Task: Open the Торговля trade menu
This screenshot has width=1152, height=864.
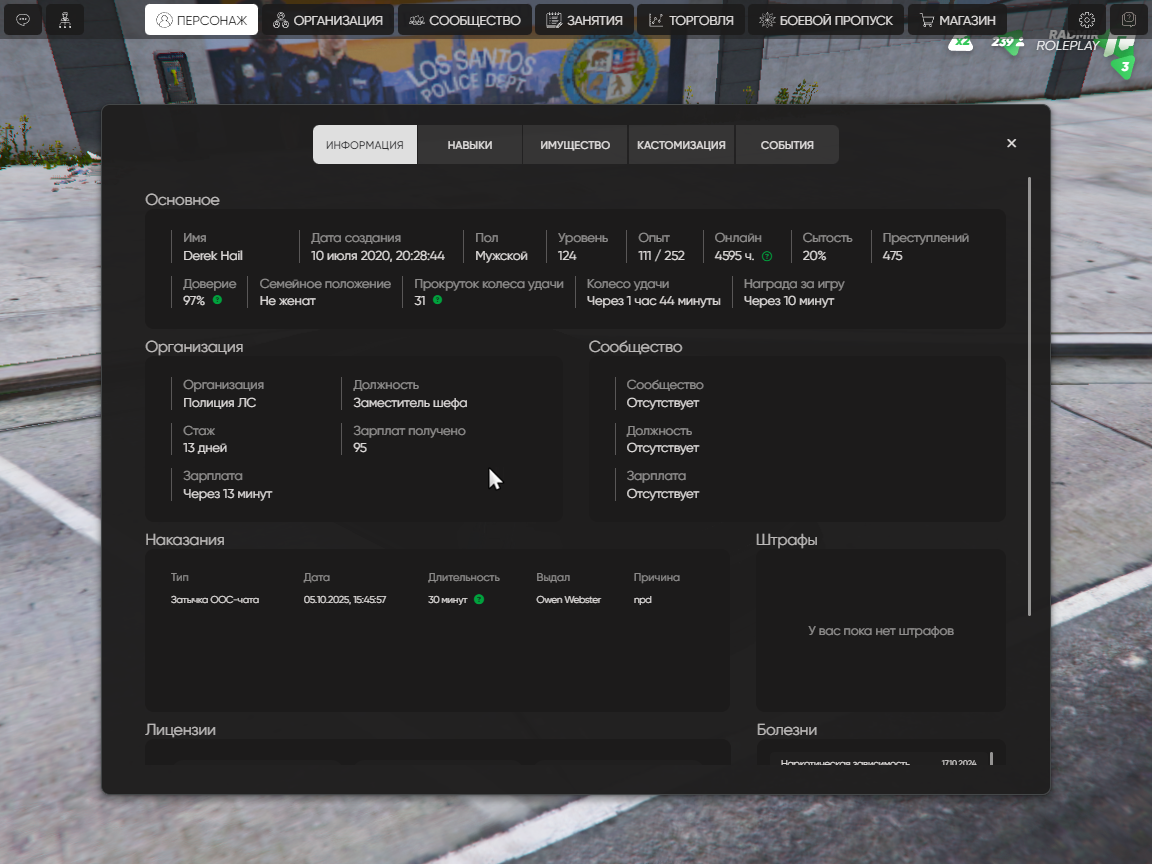Action: 690,20
